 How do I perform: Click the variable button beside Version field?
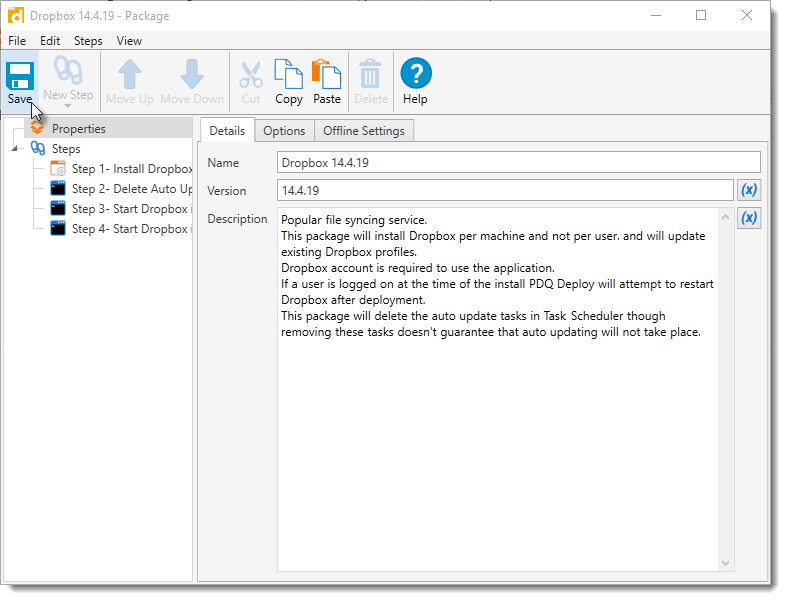pos(748,190)
